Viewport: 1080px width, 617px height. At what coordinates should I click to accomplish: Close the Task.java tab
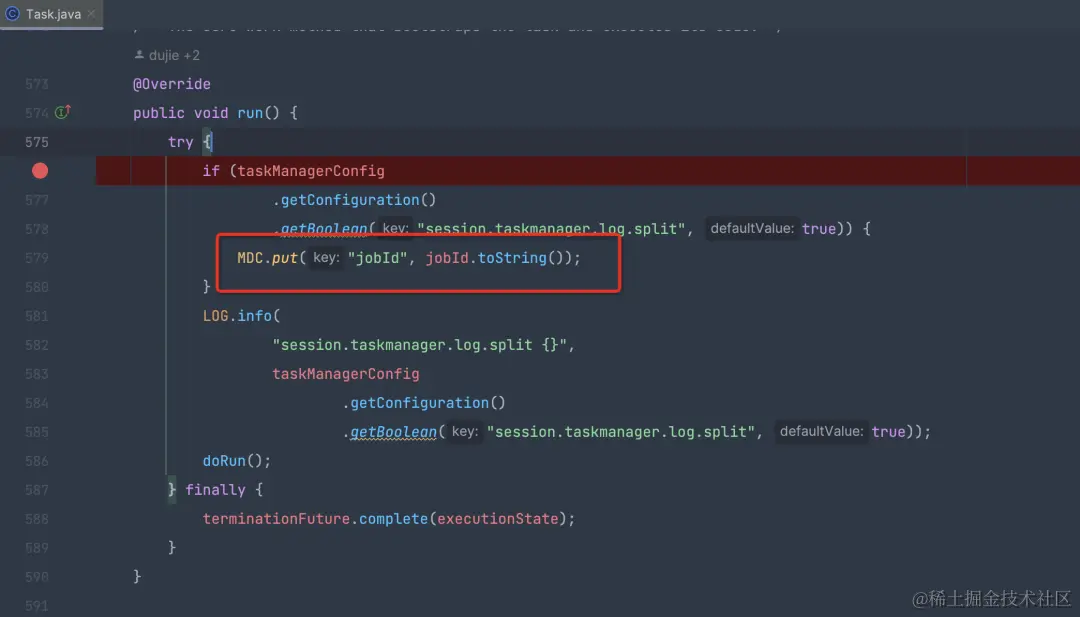(x=92, y=14)
